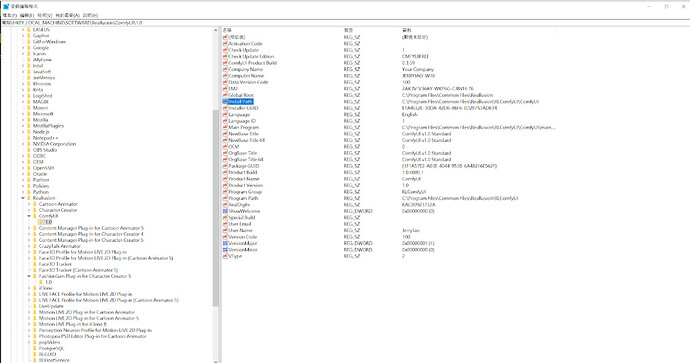Click the DWORD icon beside ShowWelcome

pyautogui.click(x=225, y=211)
